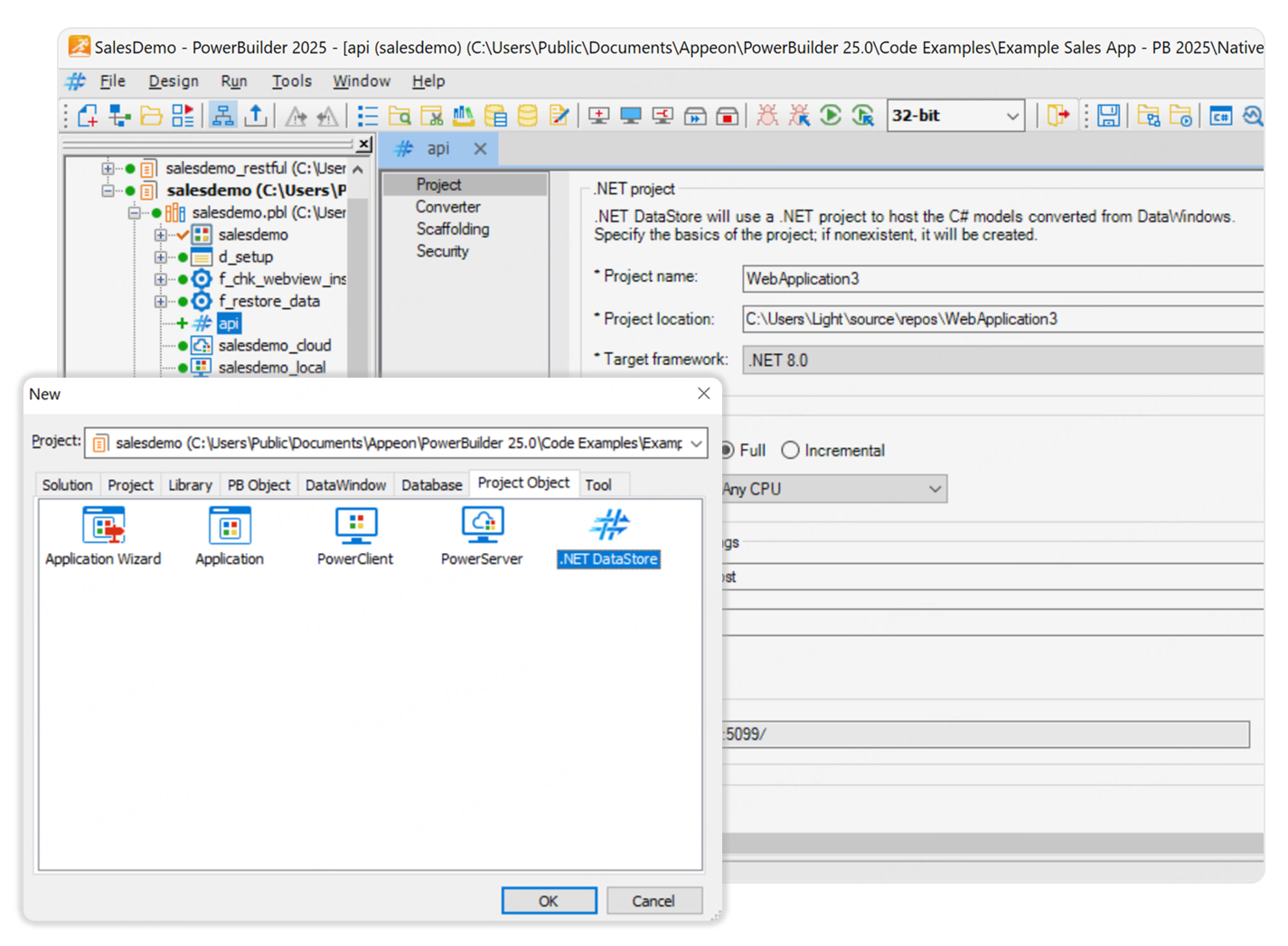Screen dimensions: 1288x946
Task: Click OK in the New dialog
Action: point(549,901)
